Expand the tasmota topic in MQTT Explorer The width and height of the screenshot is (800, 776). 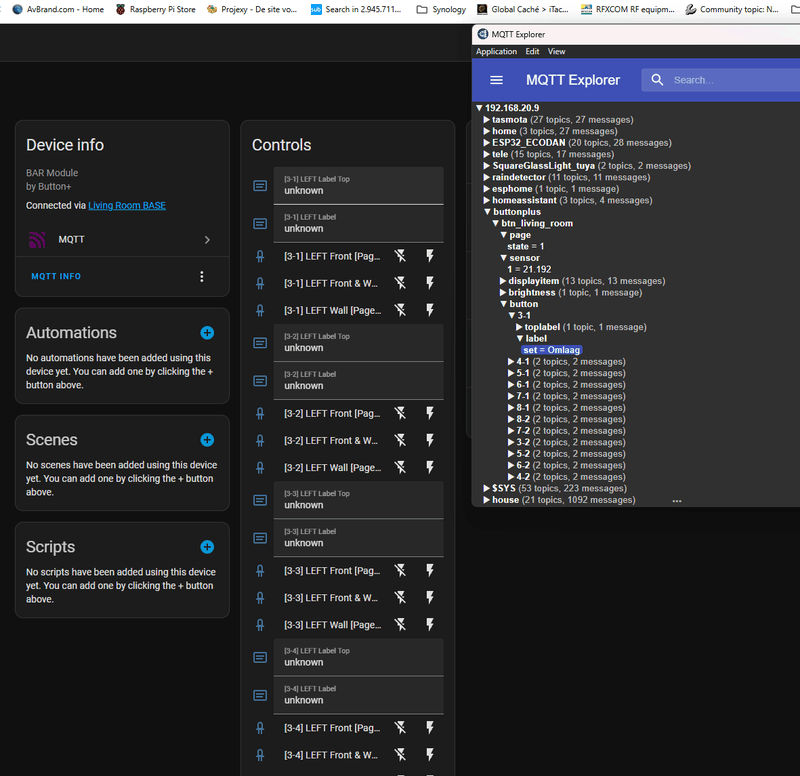487,120
